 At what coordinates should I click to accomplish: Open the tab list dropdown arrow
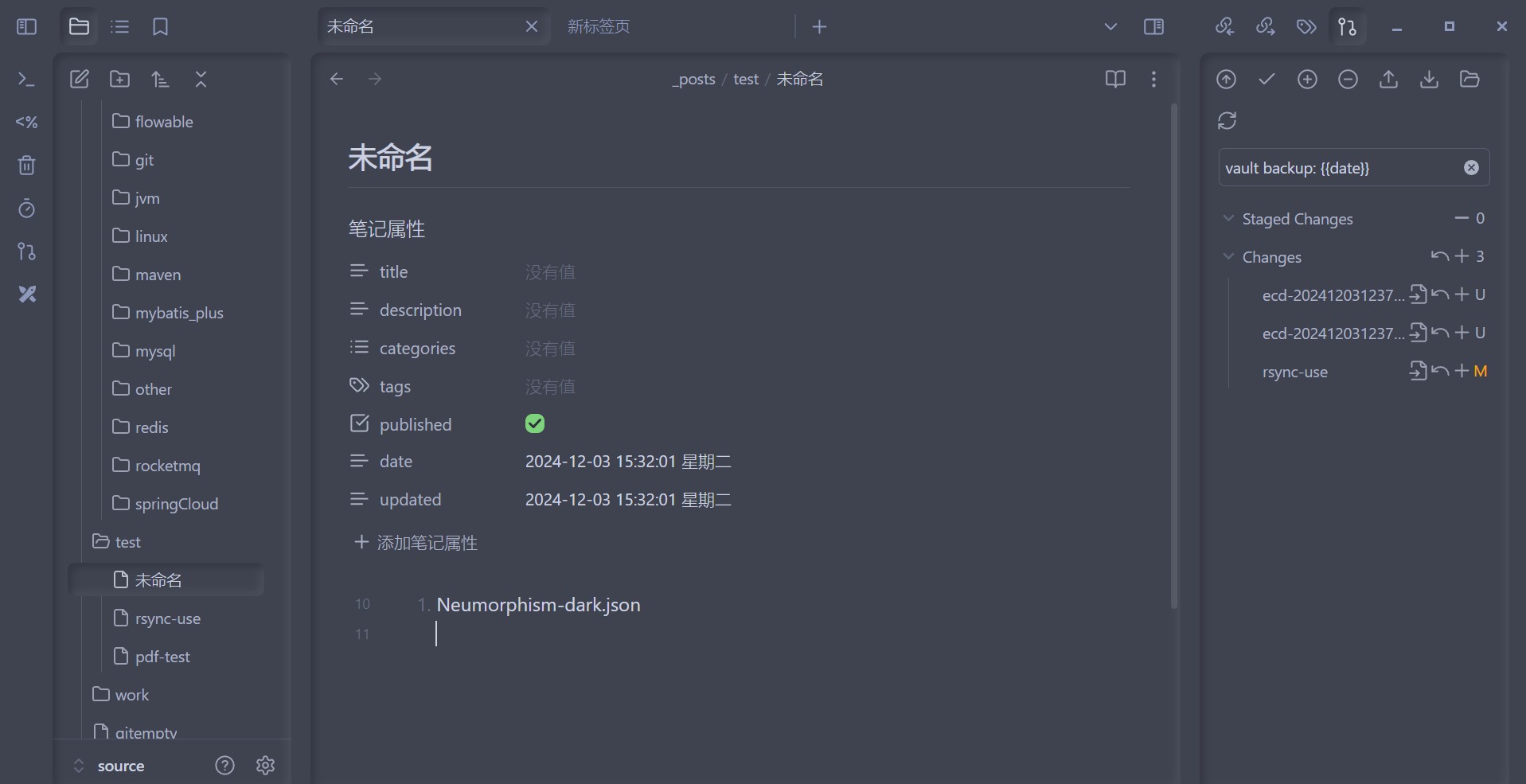click(x=1110, y=27)
